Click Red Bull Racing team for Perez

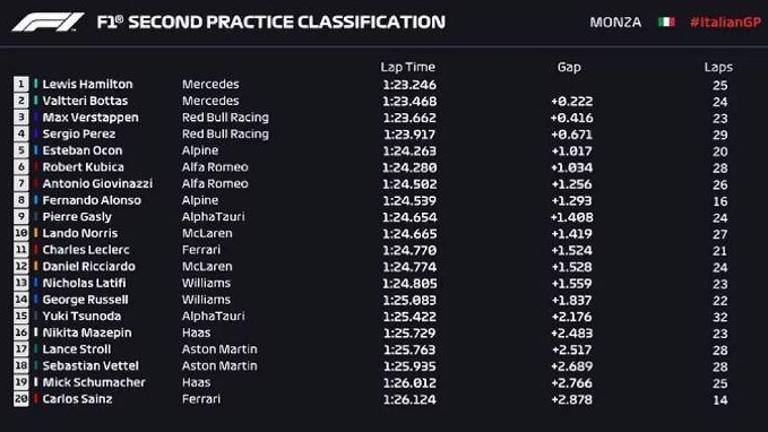click(225, 134)
